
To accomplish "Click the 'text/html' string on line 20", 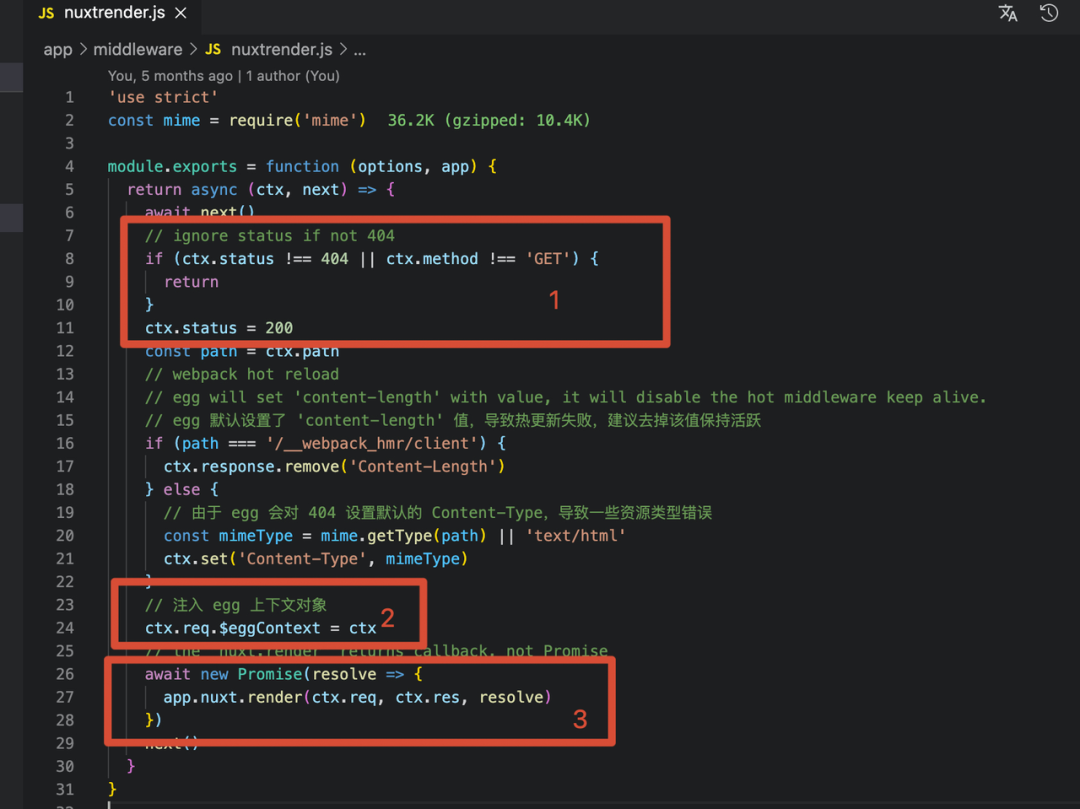I will click(x=574, y=536).
